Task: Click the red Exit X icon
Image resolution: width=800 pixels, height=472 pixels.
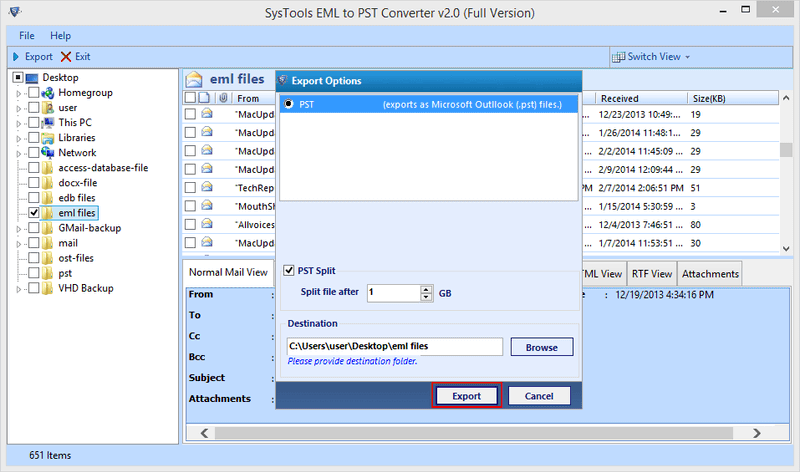Action: tap(66, 57)
